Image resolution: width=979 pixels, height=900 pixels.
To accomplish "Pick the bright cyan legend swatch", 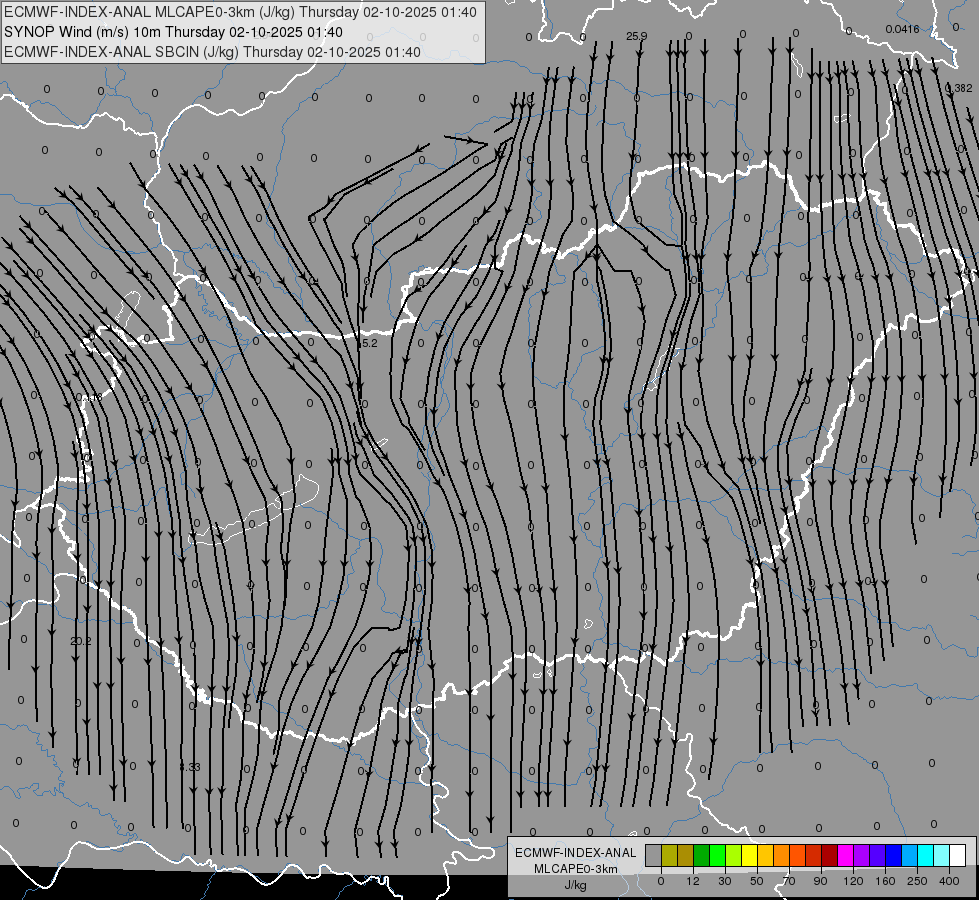I will click(x=927, y=855).
